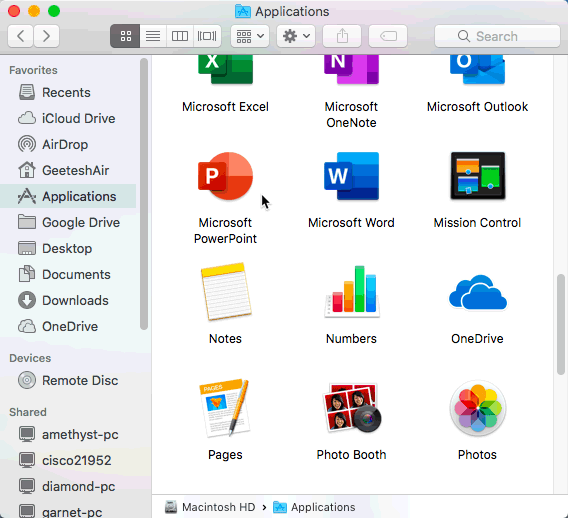Click the Mission Control name label
Viewport: 568px width, 518px height.
477,222
